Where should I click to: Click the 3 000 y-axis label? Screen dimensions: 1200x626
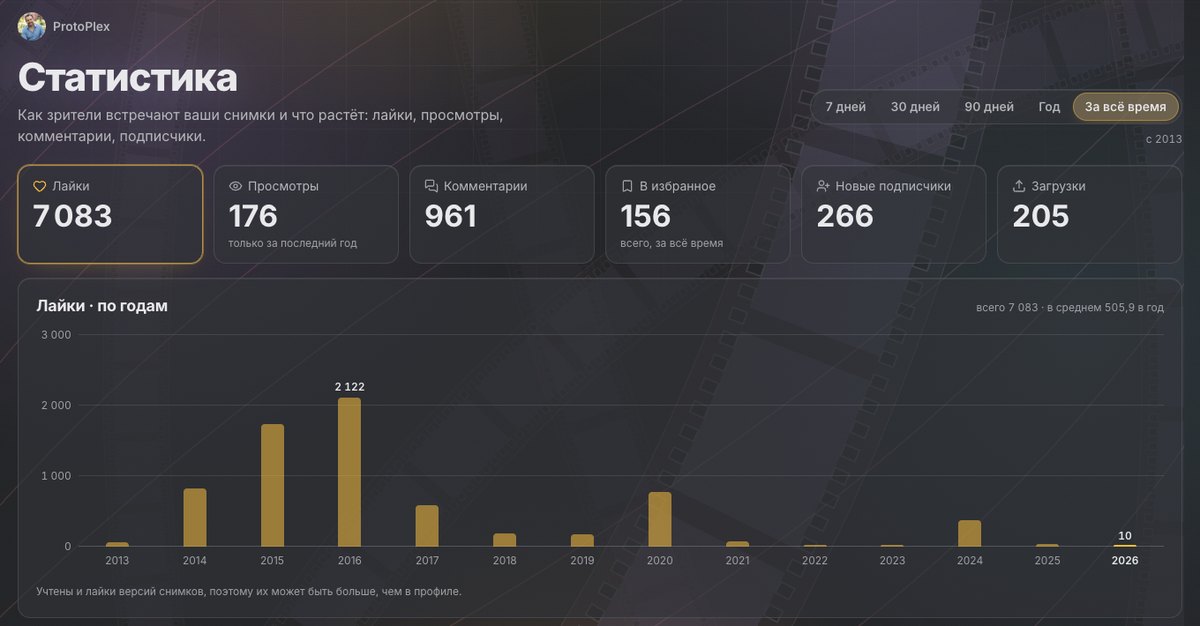click(x=54, y=335)
